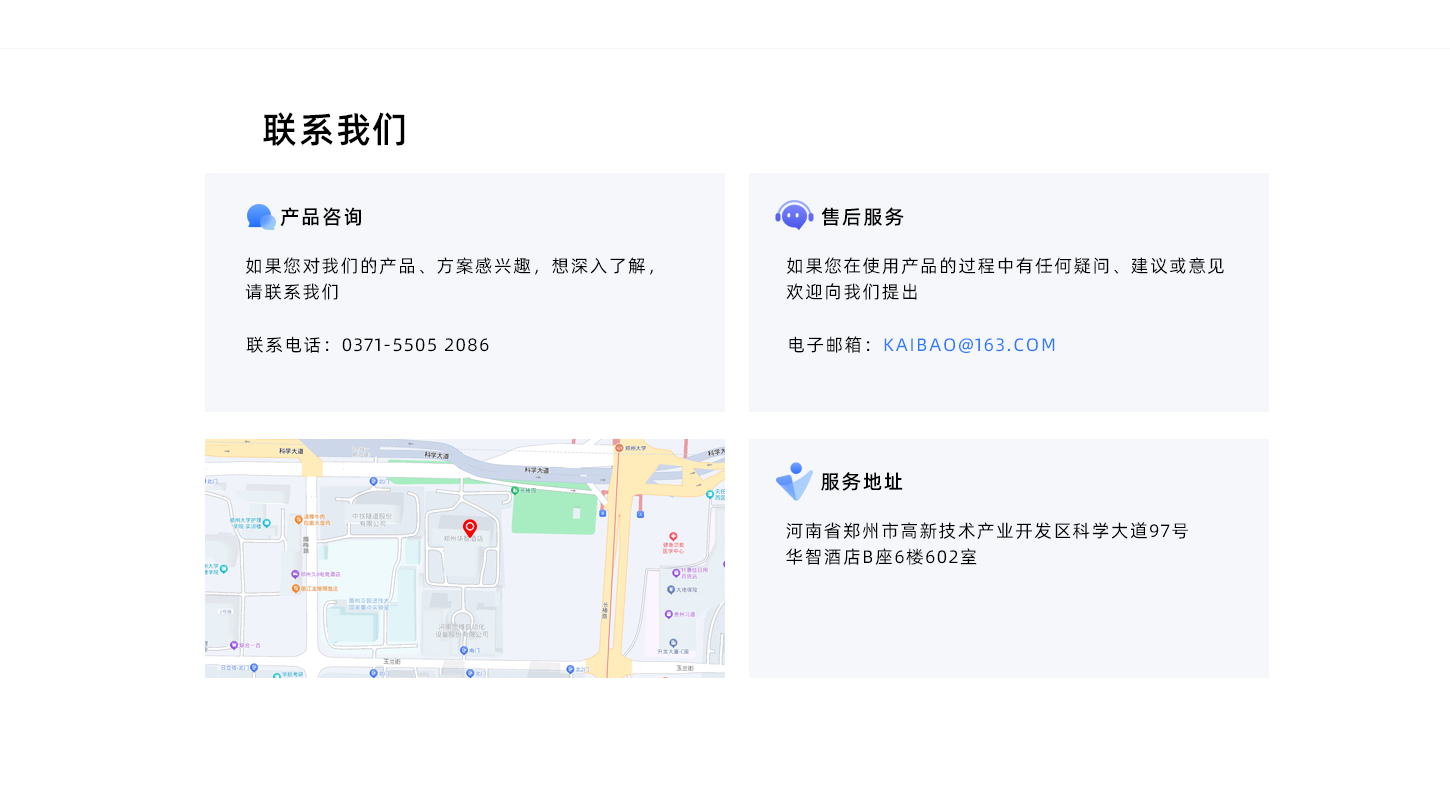Click the 升龙大厦-C座 marker on the map
The height and width of the screenshot is (800, 1450).
click(672, 643)
